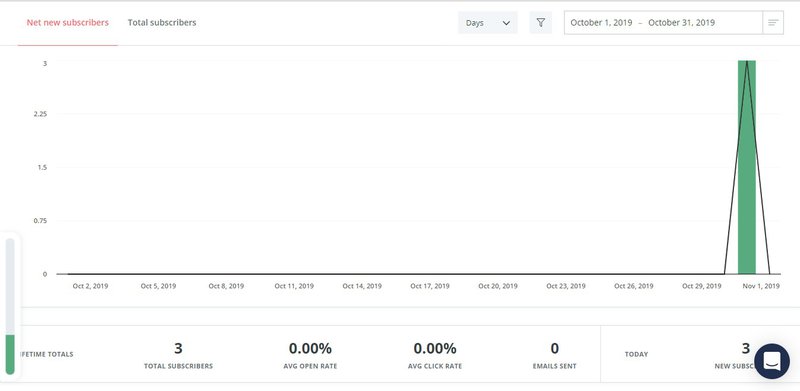Click the green subscriber bar in chart

coord(747,167)
